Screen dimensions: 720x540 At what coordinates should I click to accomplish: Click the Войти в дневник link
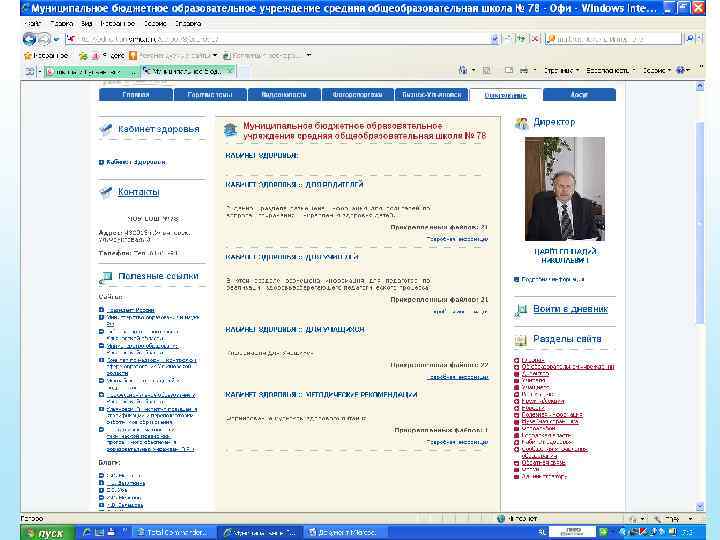[570, 309]
